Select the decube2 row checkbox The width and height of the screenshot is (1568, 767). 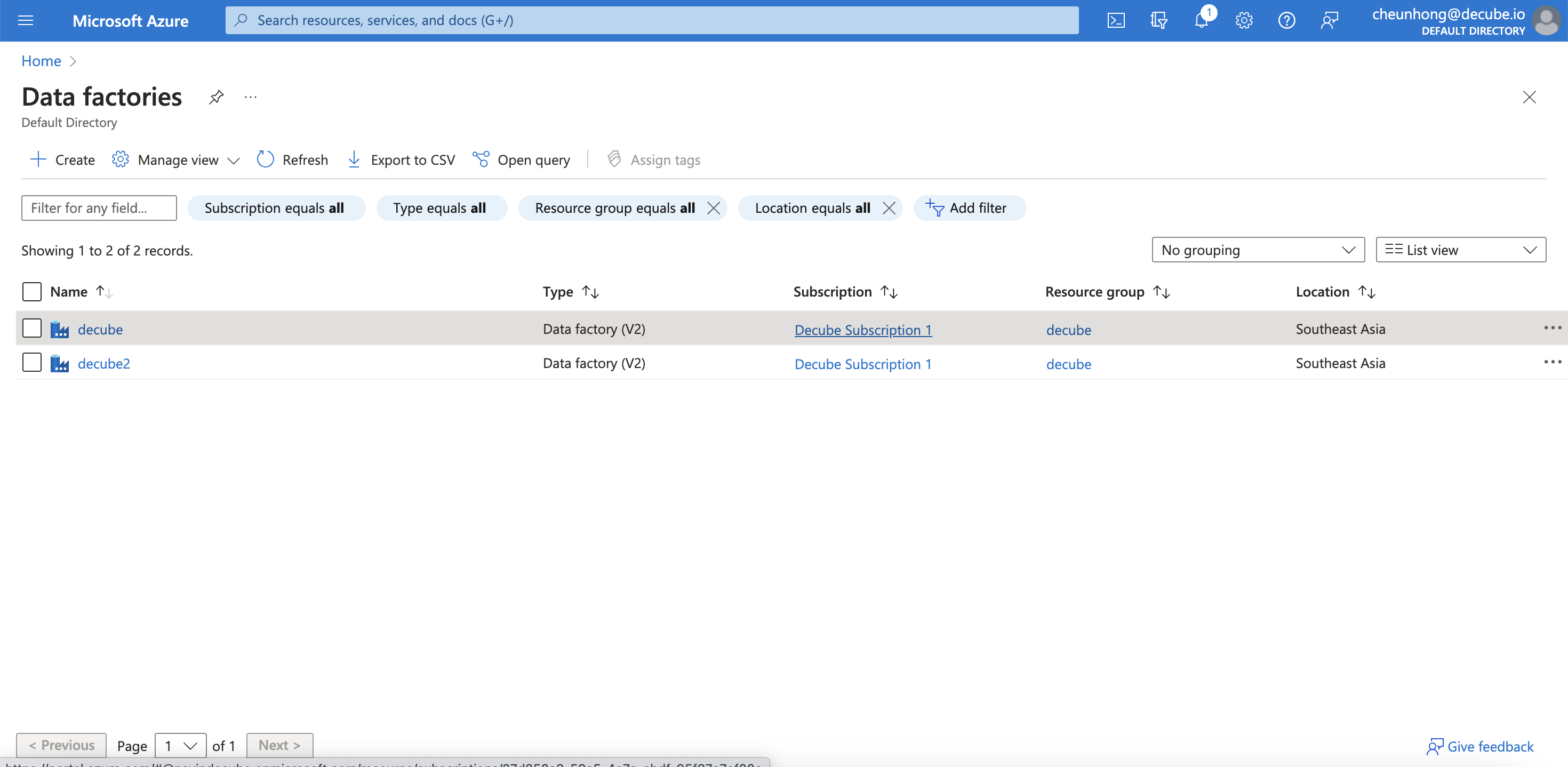tap(31, 363)
